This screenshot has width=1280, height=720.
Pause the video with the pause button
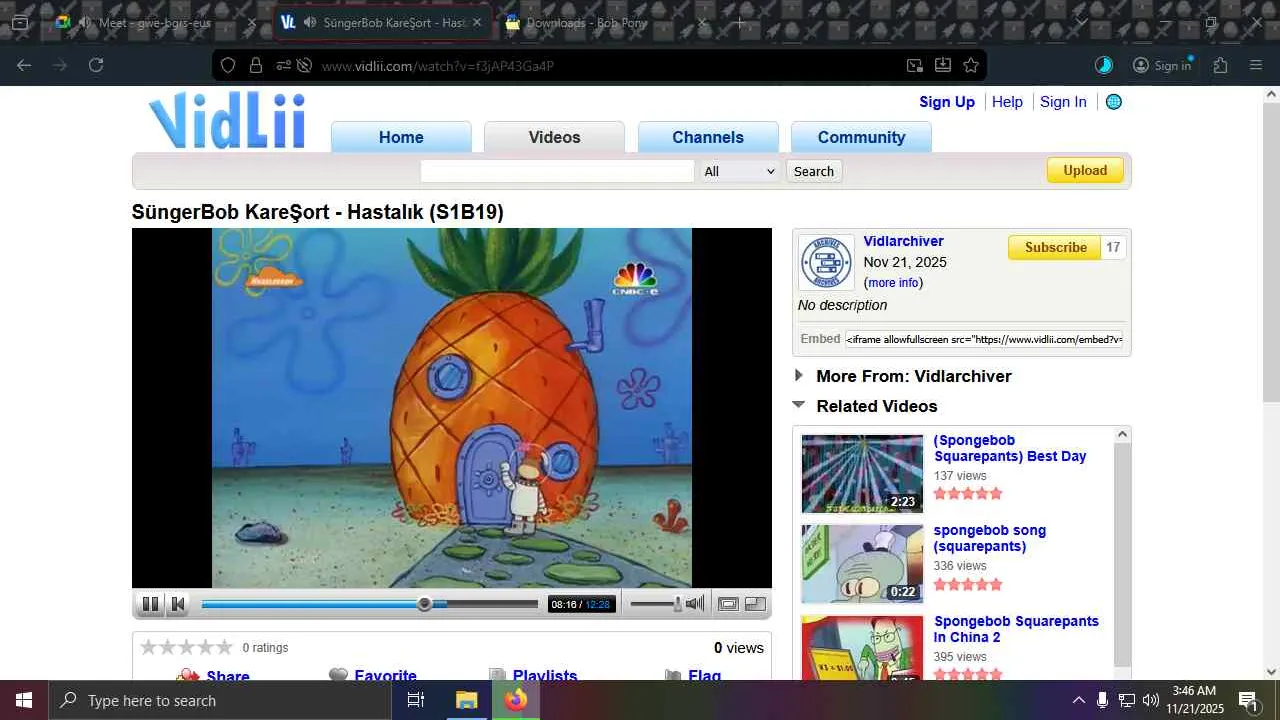(x=150, y=604)
